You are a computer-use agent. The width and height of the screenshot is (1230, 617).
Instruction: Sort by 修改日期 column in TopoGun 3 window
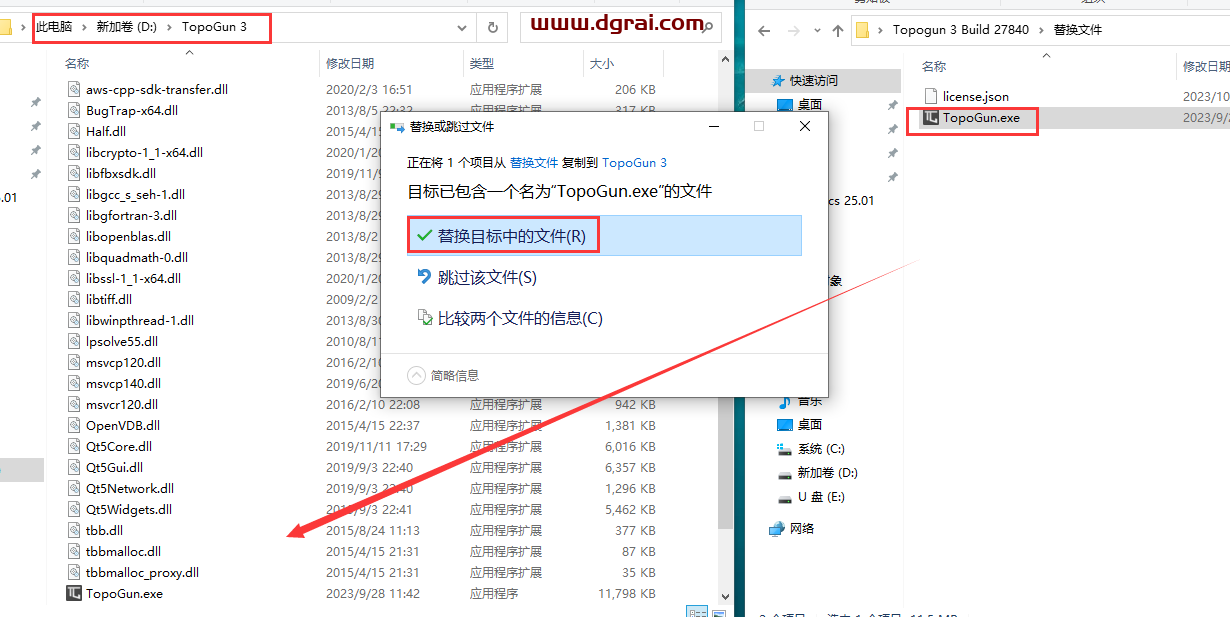[x=349, y=63]
